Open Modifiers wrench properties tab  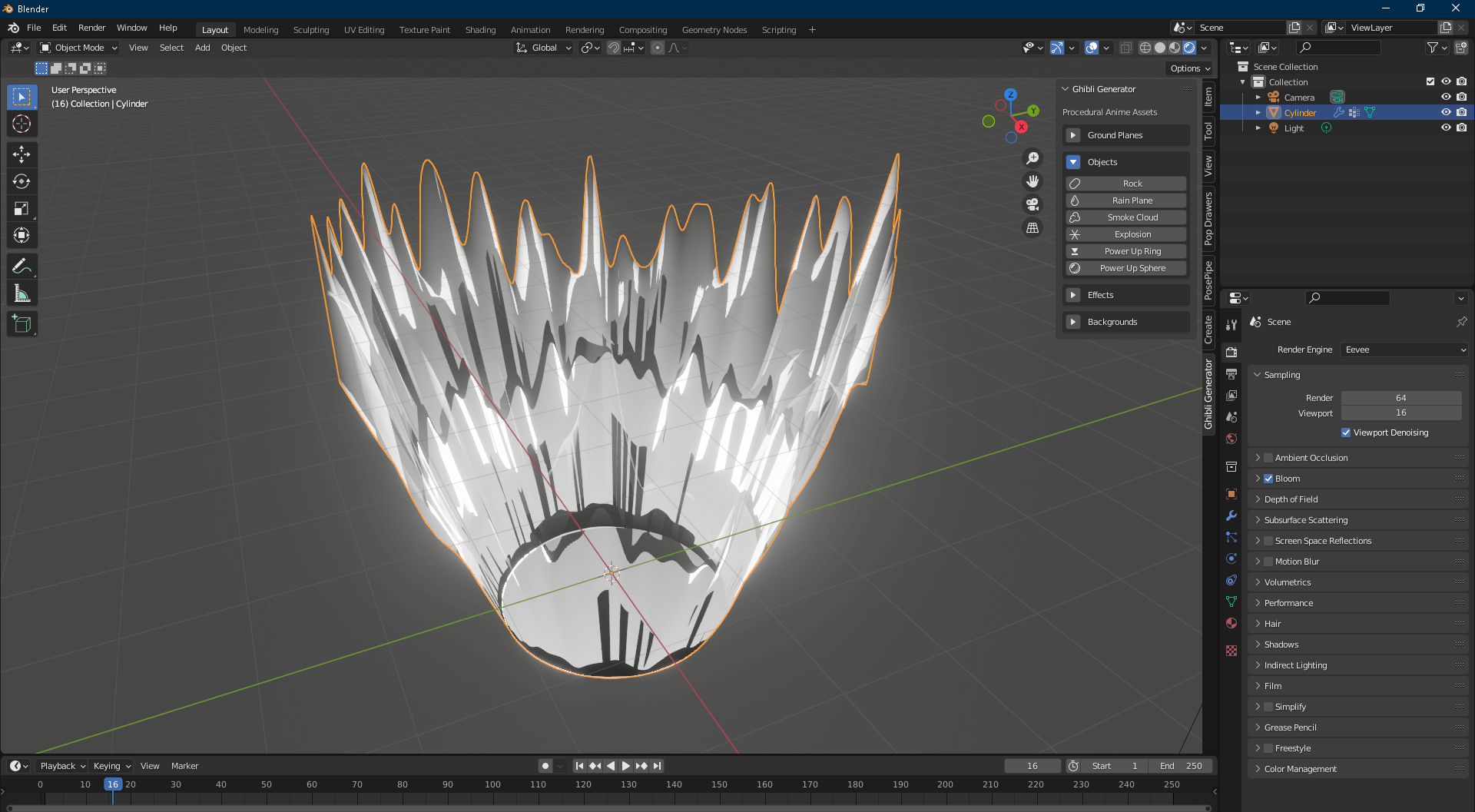click(1231, 515)
